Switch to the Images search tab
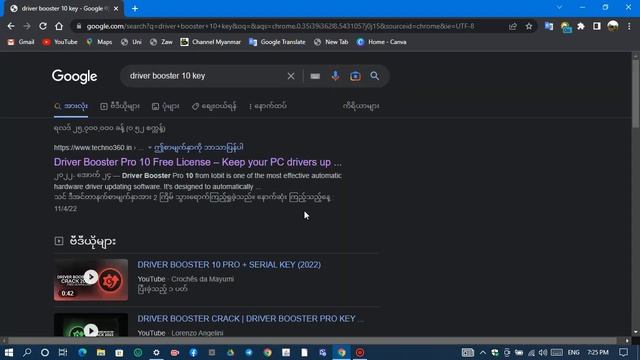640x360 pixels. coord(165,106)
